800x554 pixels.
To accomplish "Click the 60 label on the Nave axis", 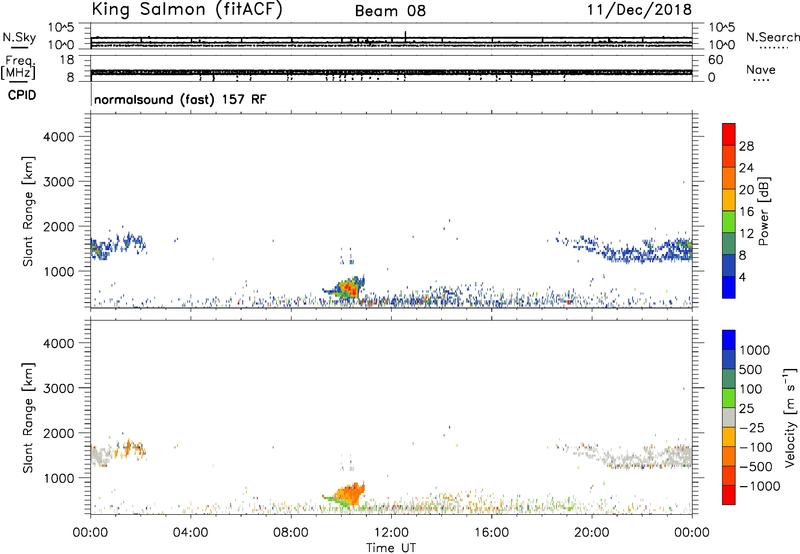I will pyautogui.click(x=715, y=60).
